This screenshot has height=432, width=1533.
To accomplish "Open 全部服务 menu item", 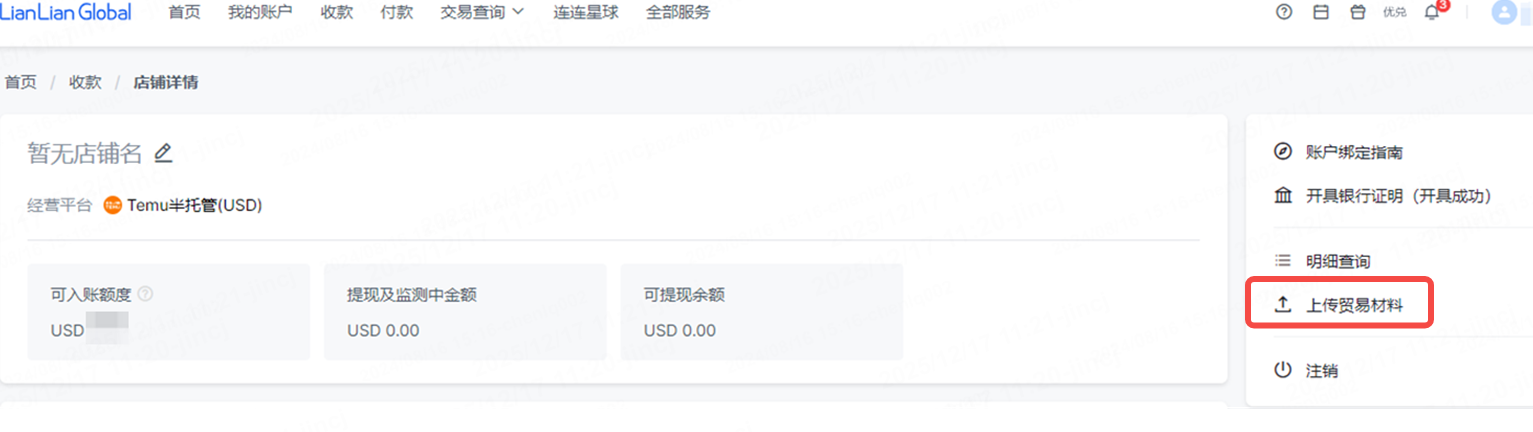I will click(678, 12).
